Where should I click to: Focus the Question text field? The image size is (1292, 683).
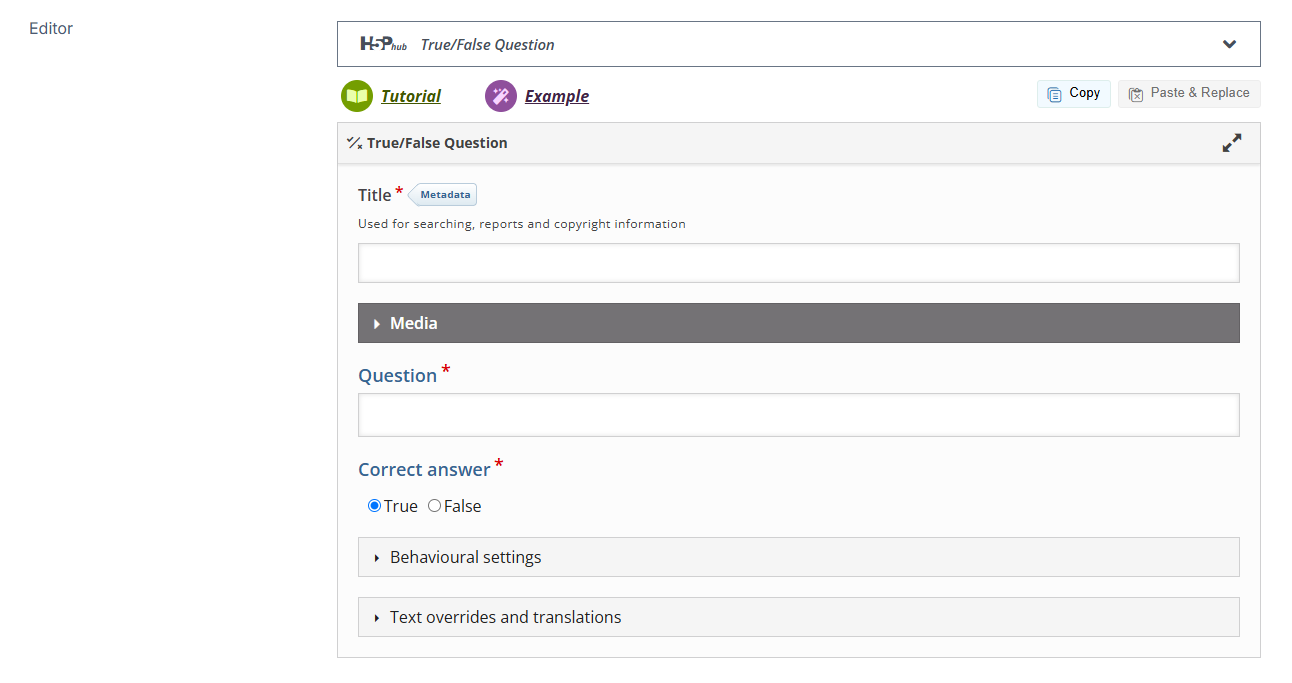799,414
